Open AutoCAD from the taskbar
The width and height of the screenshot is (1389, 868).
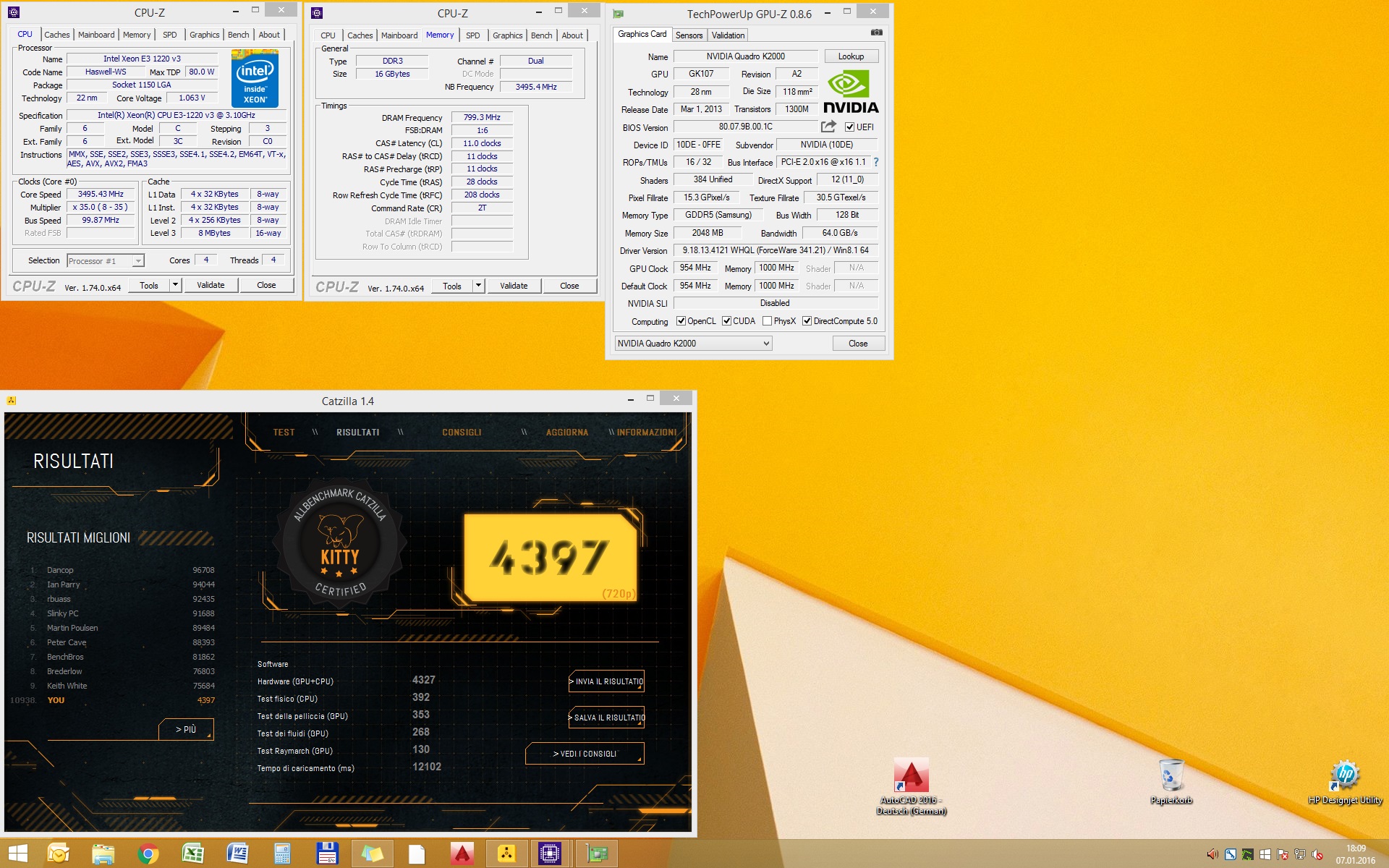(x=462, y=854)
